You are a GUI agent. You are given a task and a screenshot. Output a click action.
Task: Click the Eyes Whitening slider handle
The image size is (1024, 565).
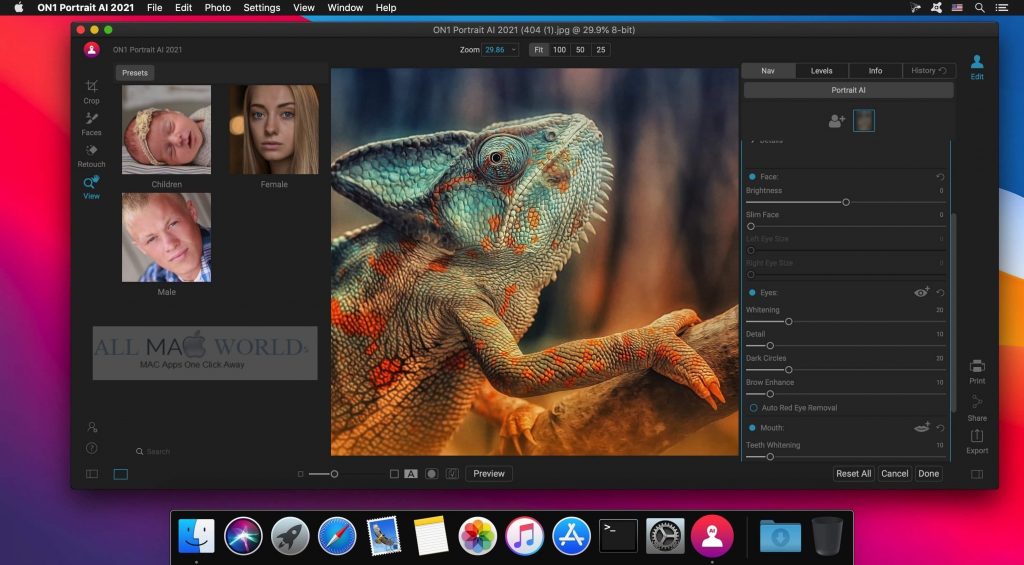click(x=789, y=322)
